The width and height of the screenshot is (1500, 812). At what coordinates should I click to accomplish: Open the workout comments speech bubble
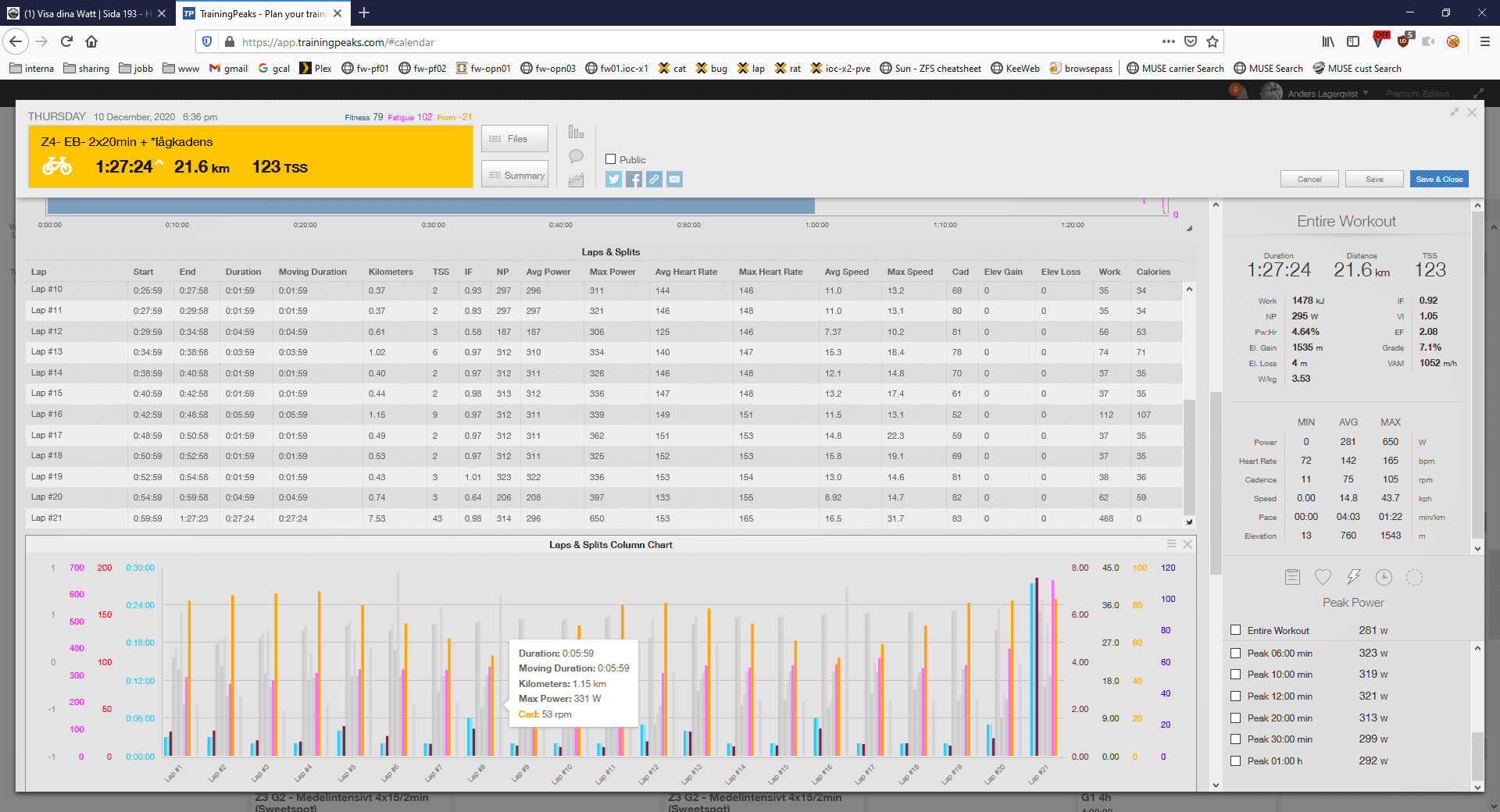pos(576,156)
